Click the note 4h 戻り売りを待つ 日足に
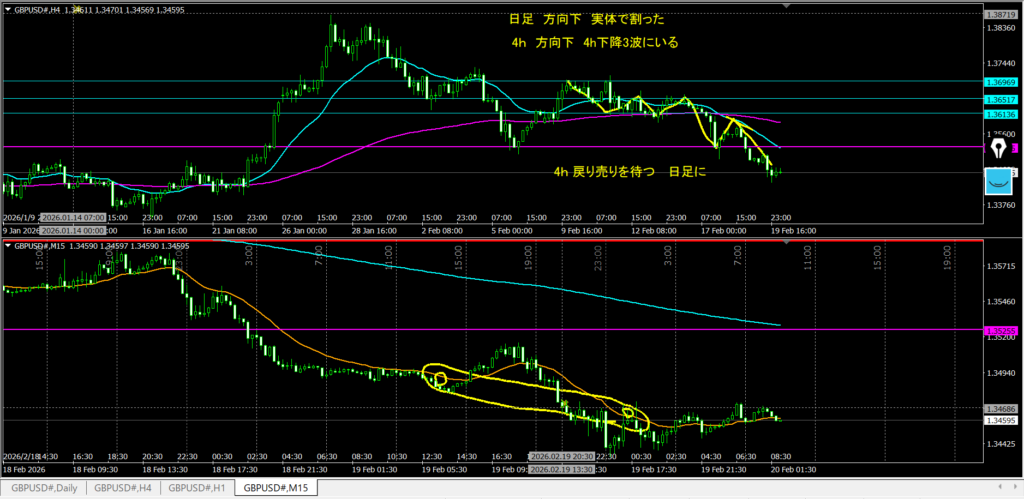Image resolution: width=1024 pixels, height=499 pixels. [630, 172]
